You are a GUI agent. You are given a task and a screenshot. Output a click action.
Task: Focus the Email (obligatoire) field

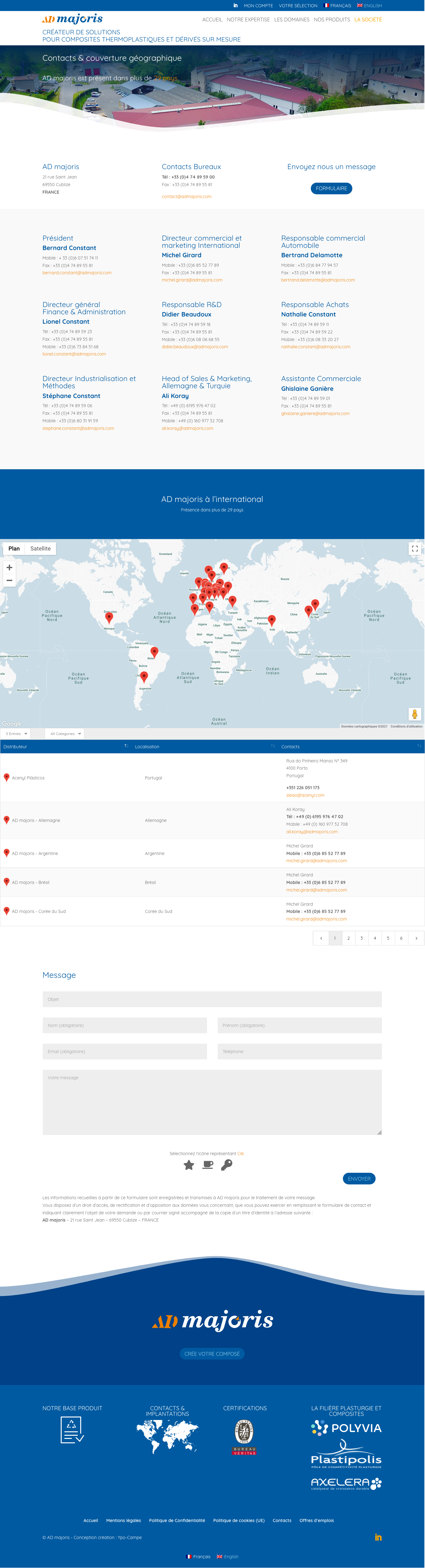tap(125, 1051)
